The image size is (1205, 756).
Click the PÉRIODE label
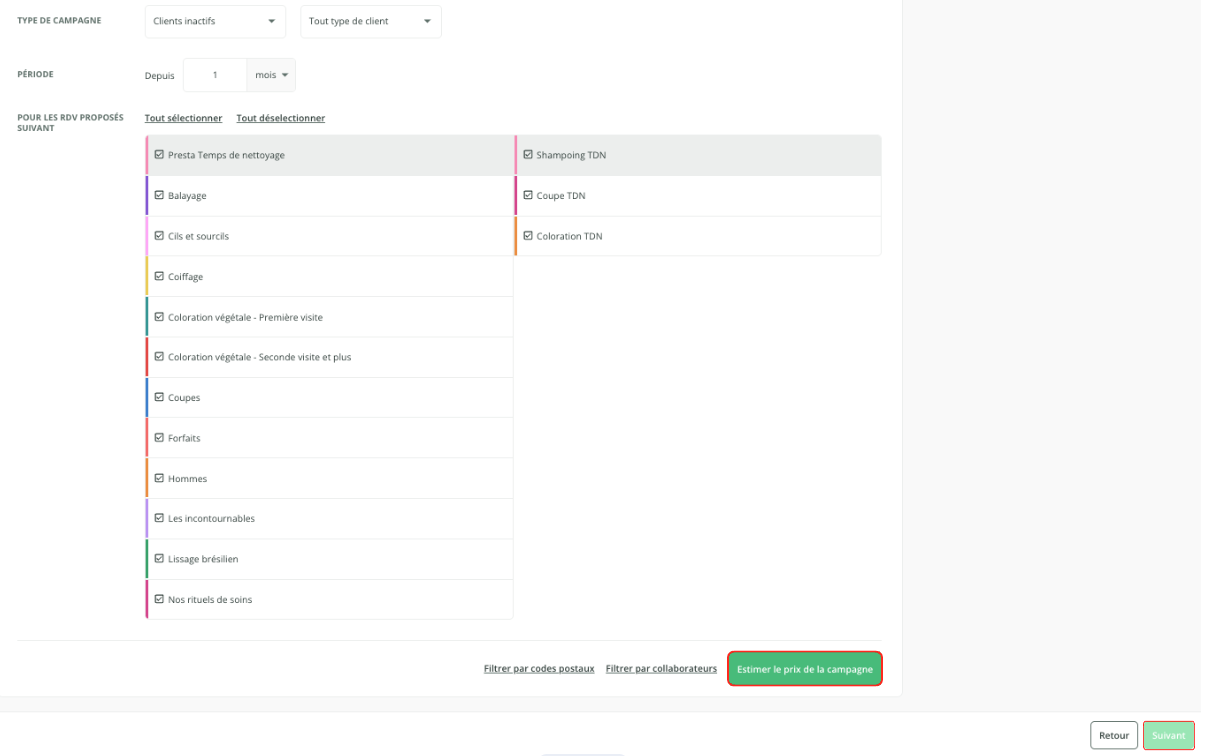tap(35, 74)
